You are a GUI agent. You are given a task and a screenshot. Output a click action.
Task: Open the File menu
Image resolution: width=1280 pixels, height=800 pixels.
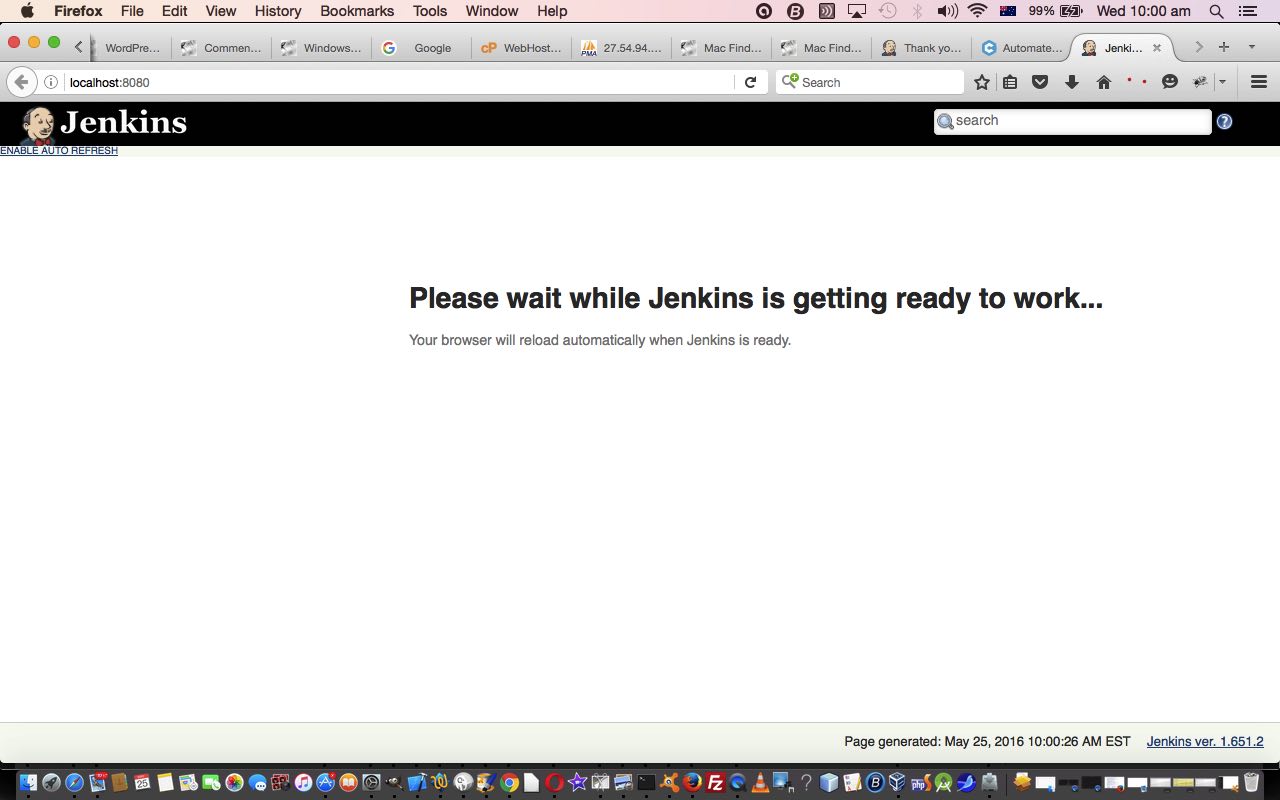pos(132,11)
